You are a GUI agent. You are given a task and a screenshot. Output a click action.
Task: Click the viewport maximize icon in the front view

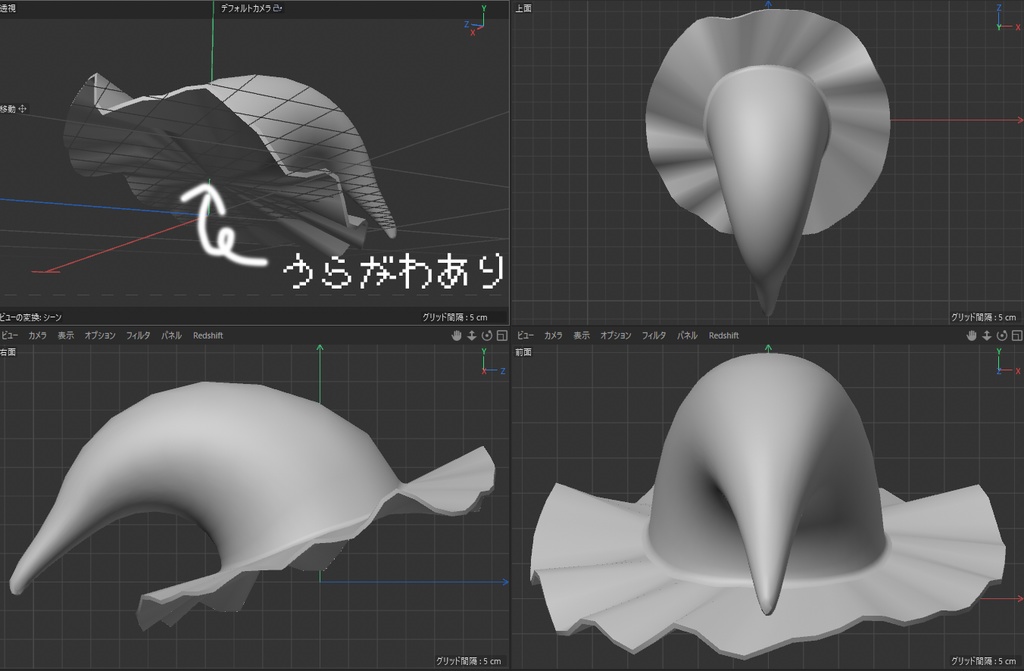coord(1015,336)
